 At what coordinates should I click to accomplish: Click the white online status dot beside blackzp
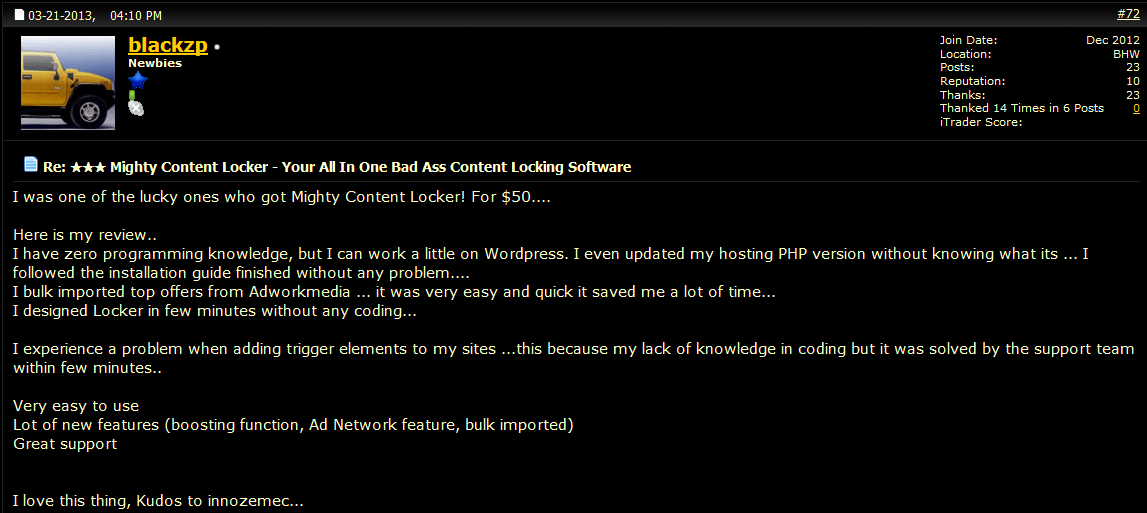tap(217, 48)
